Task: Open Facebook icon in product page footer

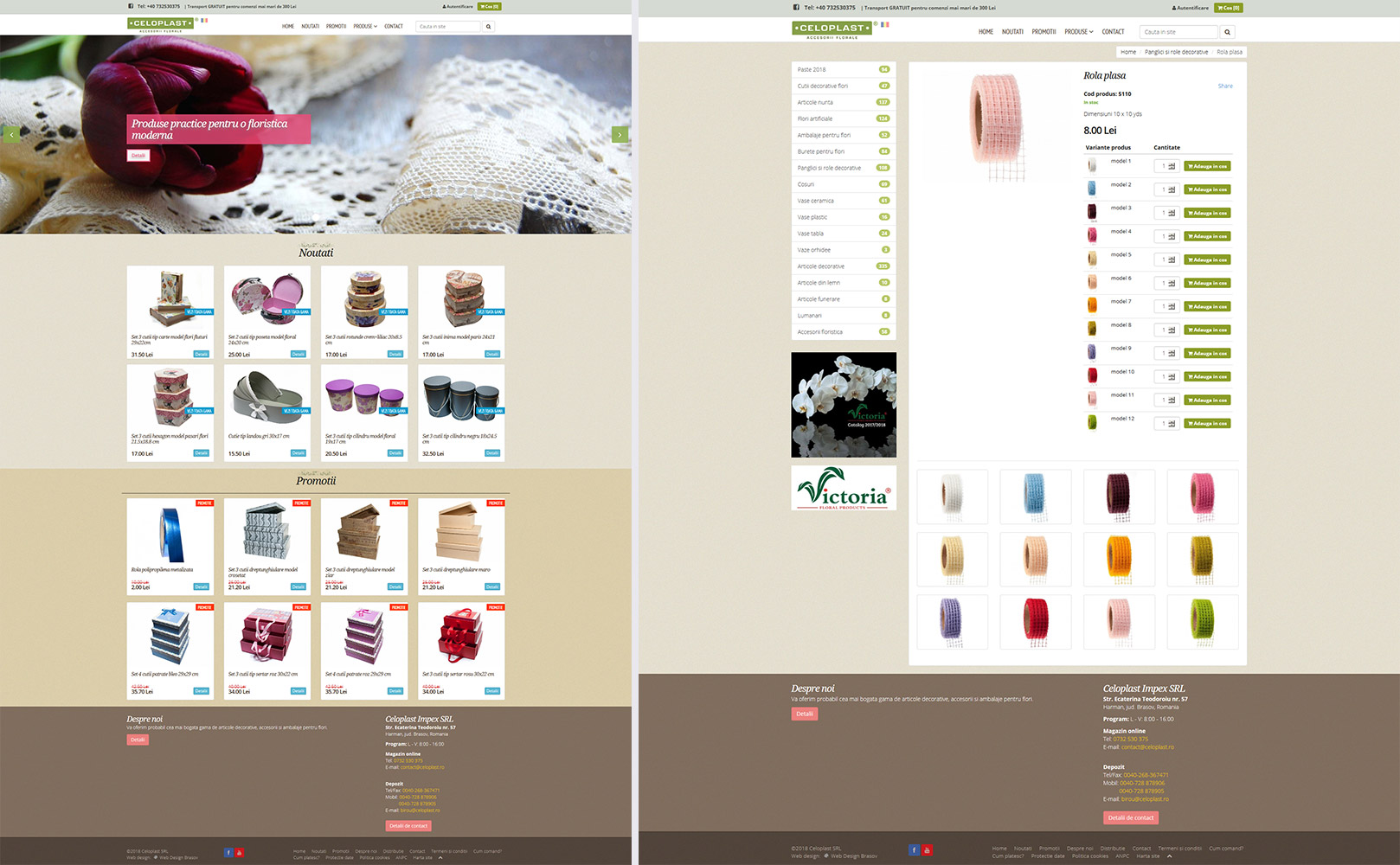Action: [914, 850]
